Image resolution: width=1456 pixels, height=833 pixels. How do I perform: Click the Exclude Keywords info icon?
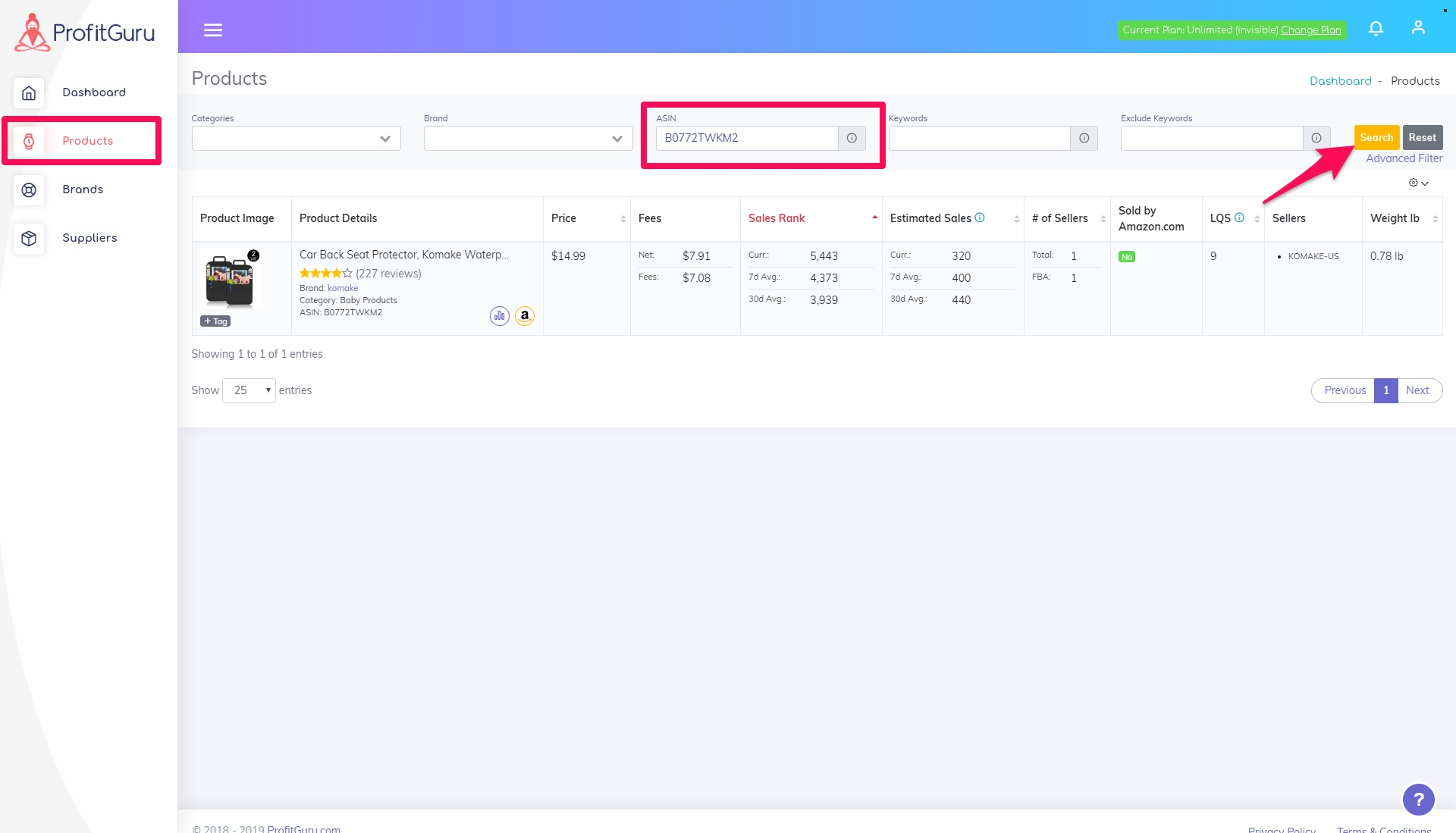(1316, 138)
